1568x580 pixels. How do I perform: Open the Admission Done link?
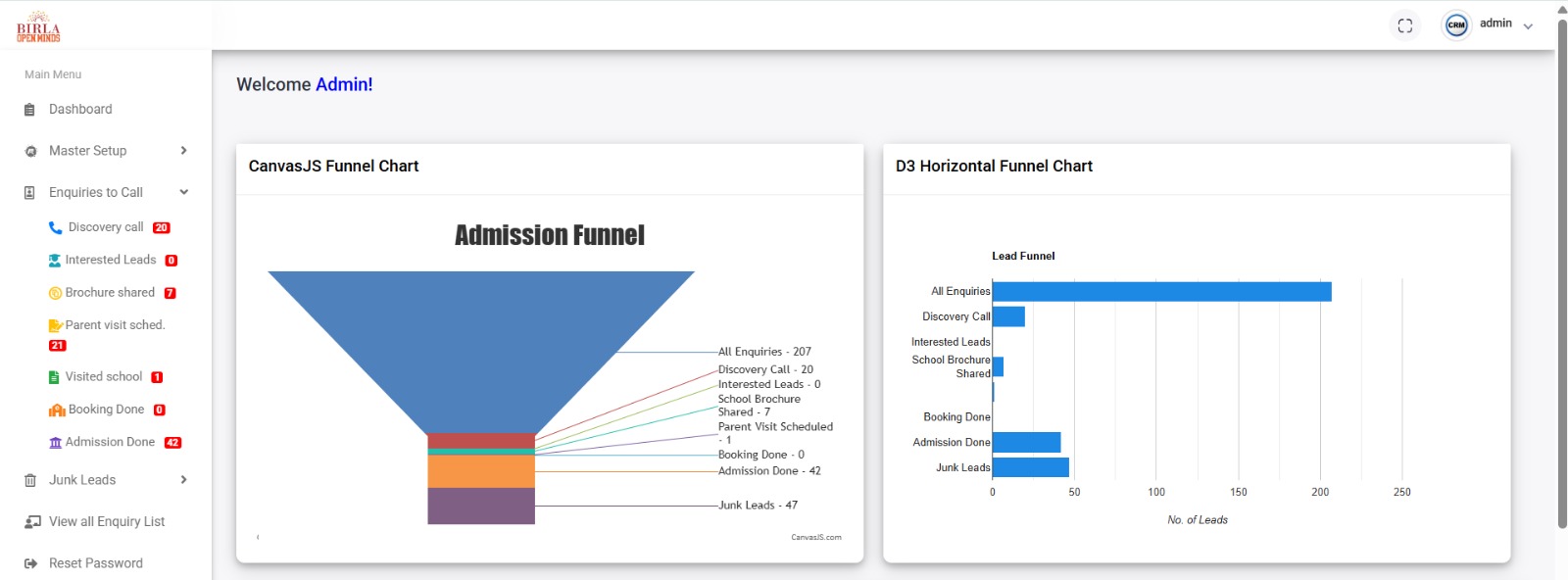tap(110, 442)
